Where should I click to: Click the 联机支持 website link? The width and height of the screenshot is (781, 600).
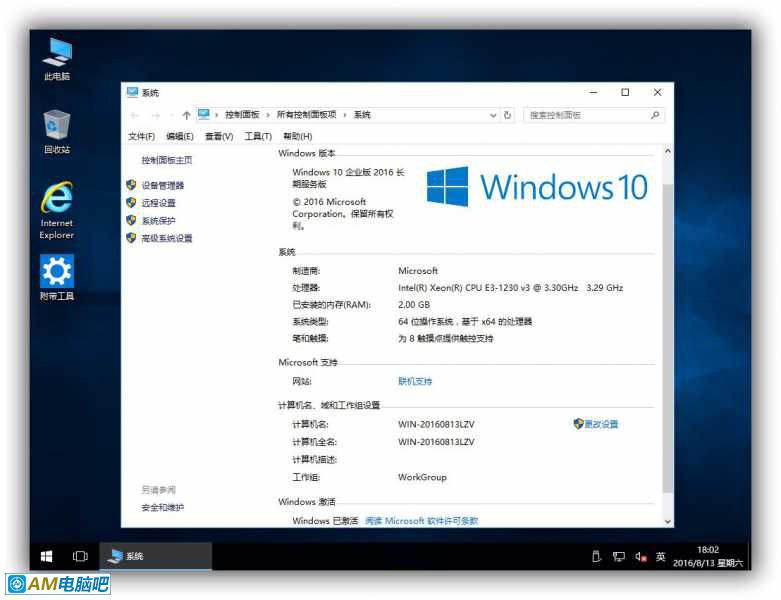pyautogui.click(x=415, y=381)
